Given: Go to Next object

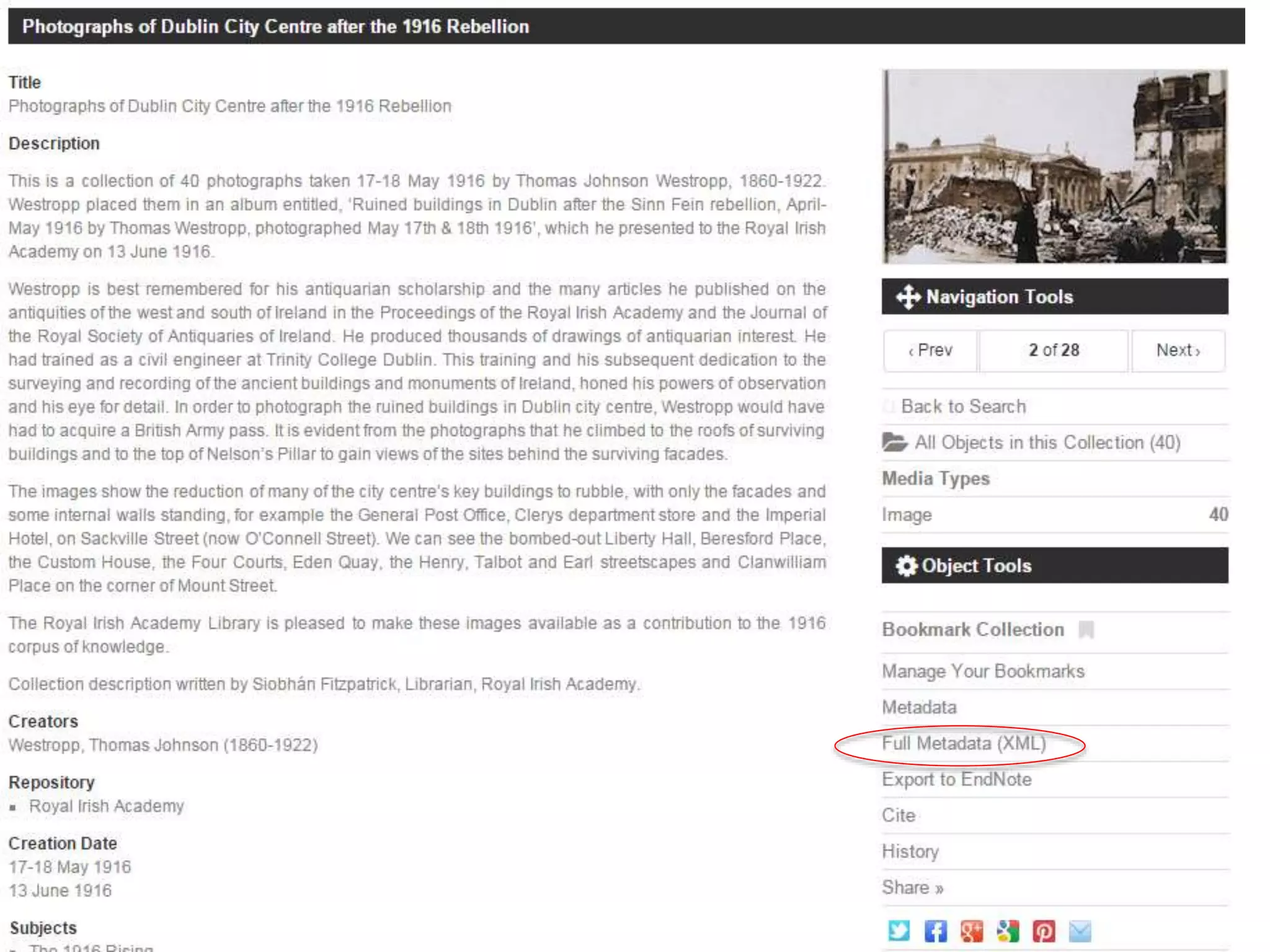Looking at the screenshot, I should (x=1178, y=350).
